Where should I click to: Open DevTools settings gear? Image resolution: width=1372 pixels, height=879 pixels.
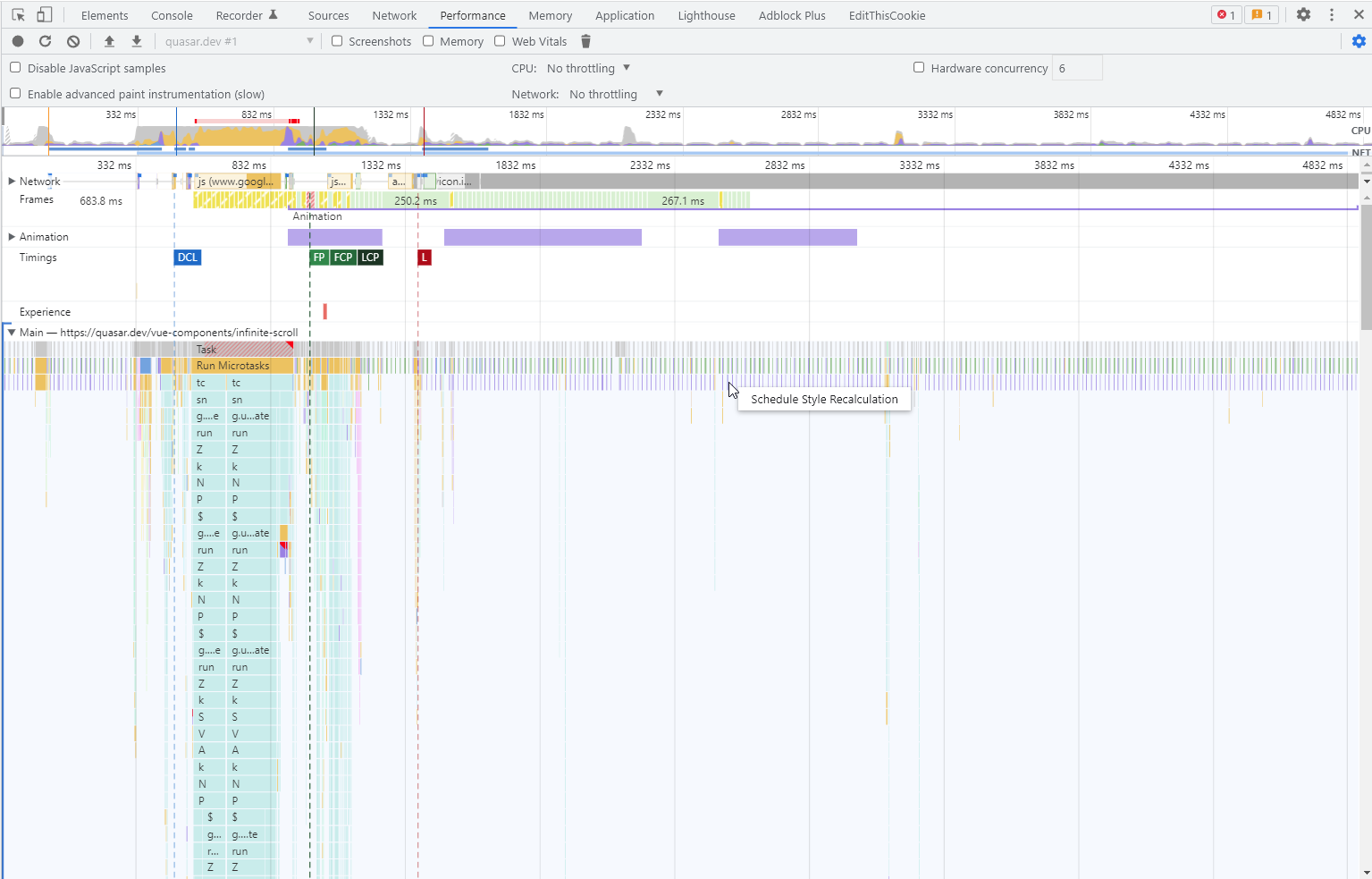[x=1303, y=14]
